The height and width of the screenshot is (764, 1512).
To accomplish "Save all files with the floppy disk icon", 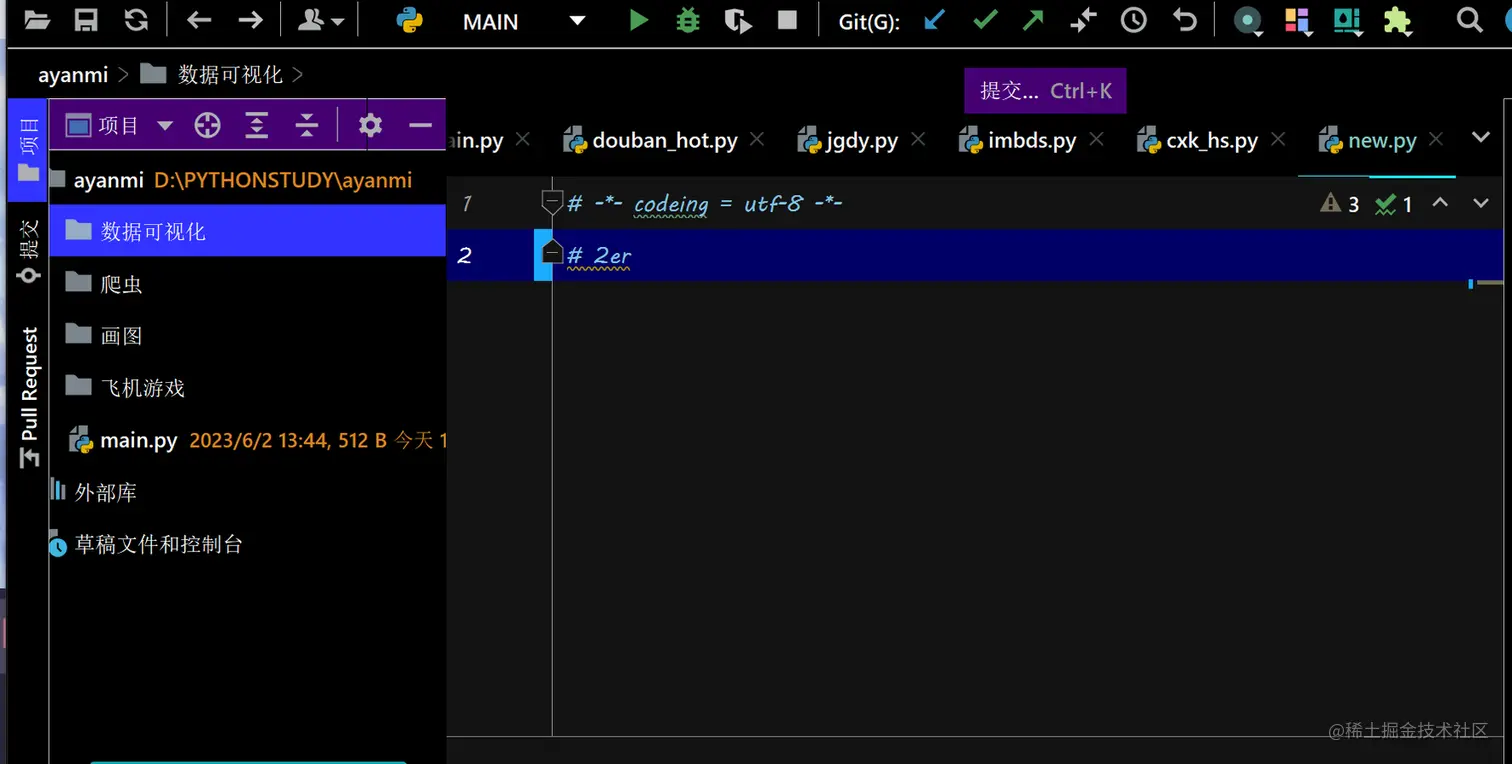I will [x=87, y=20].
